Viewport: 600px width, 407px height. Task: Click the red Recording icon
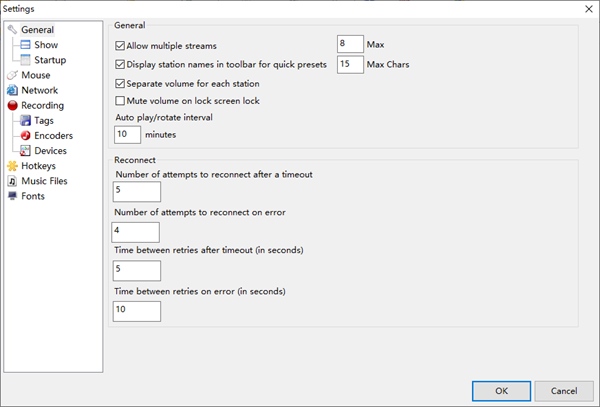(x=12, y=105)
